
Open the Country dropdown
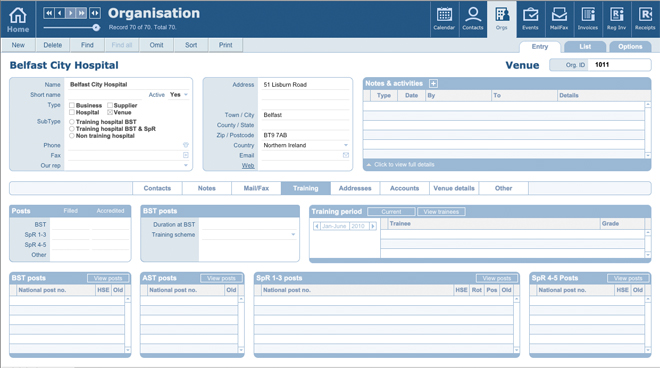coord(346,145)
